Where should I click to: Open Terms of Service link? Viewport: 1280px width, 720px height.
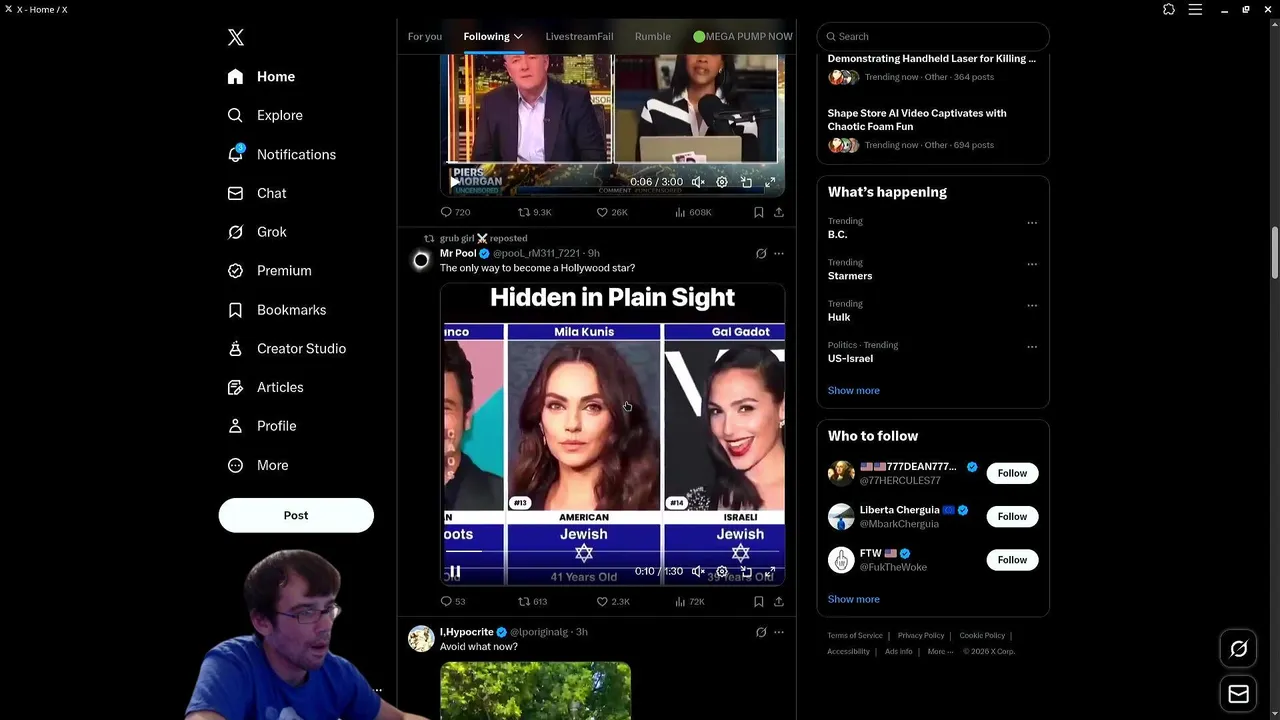point(855,636)
